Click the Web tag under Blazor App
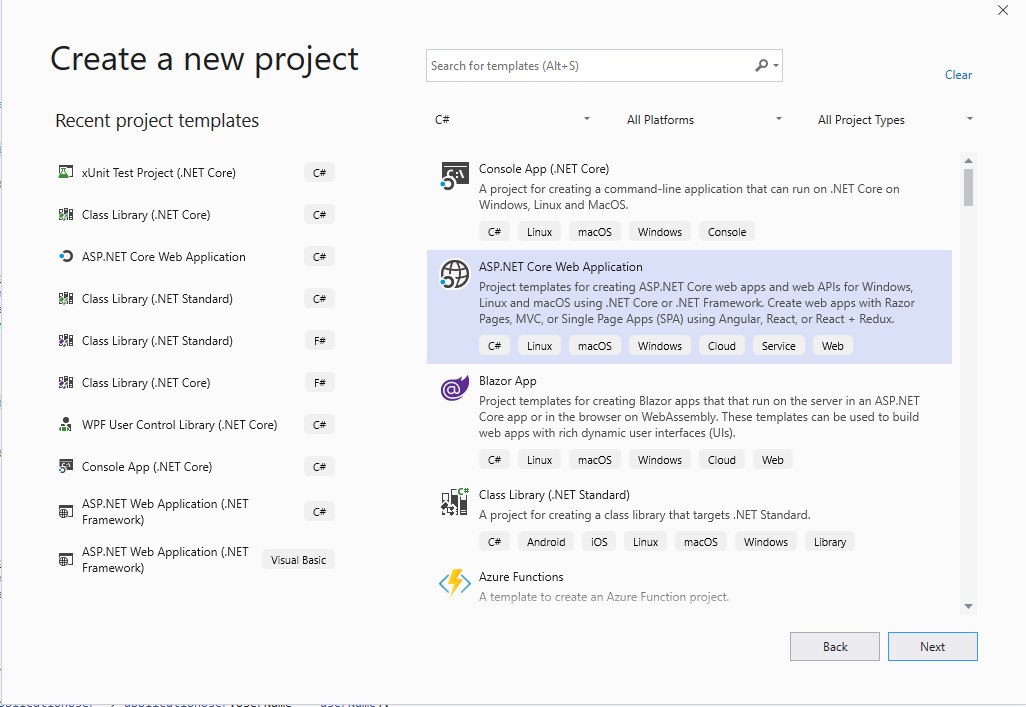 [x=772, y=460]
